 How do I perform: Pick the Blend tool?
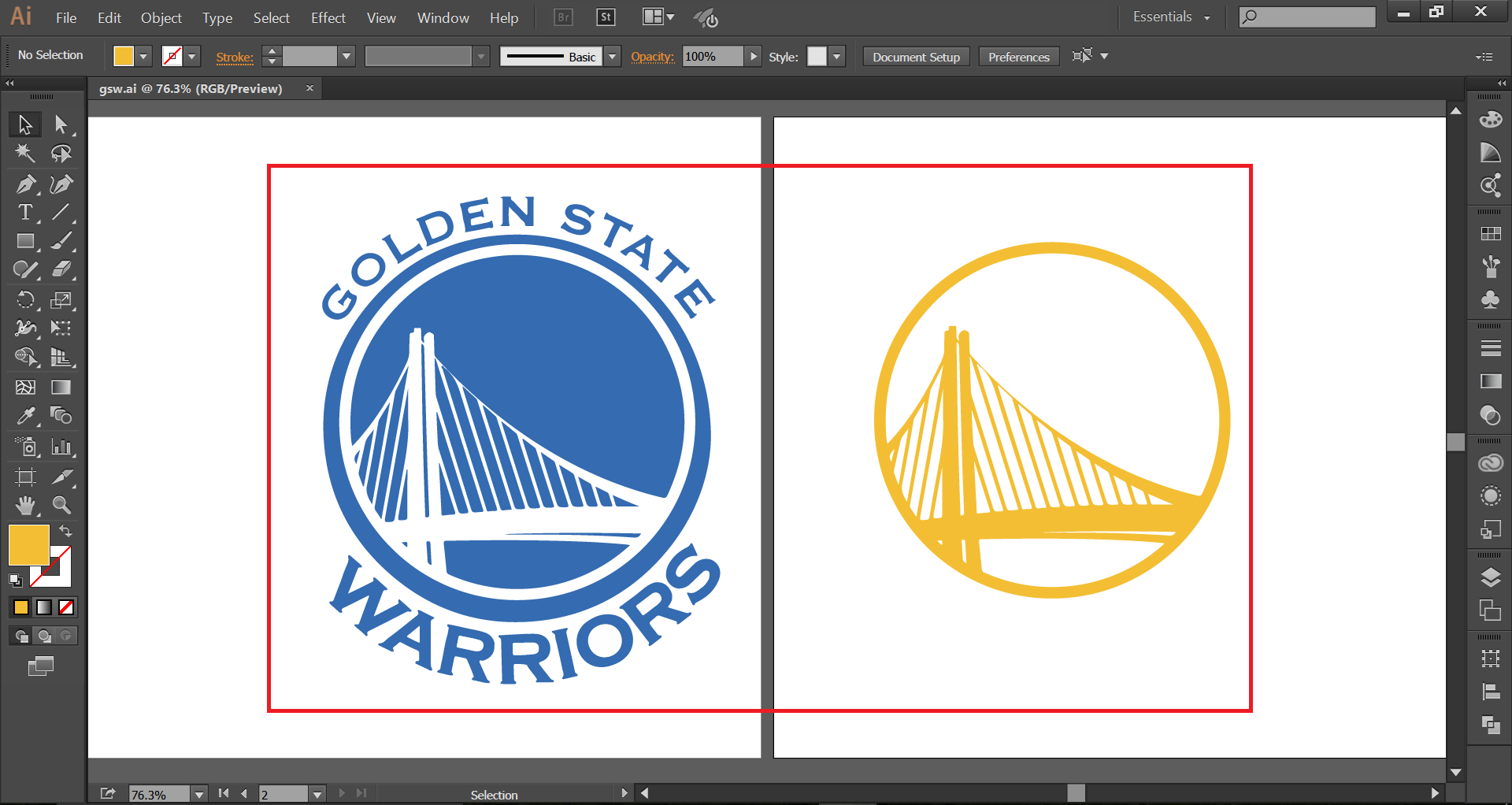61,415
